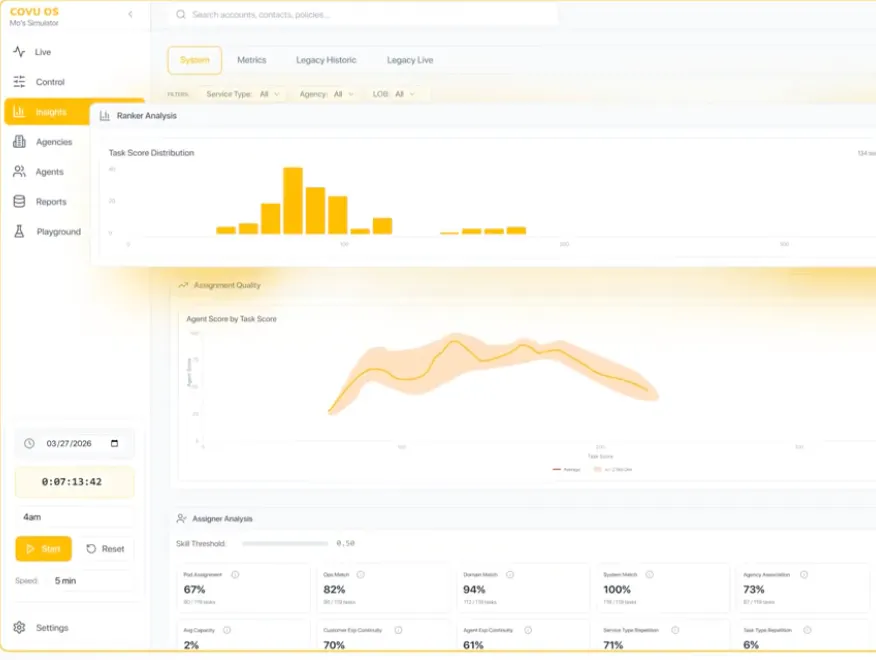876x660 pixels.
Task: Click the search magnifier icon
Action: [x=180, y=15]
